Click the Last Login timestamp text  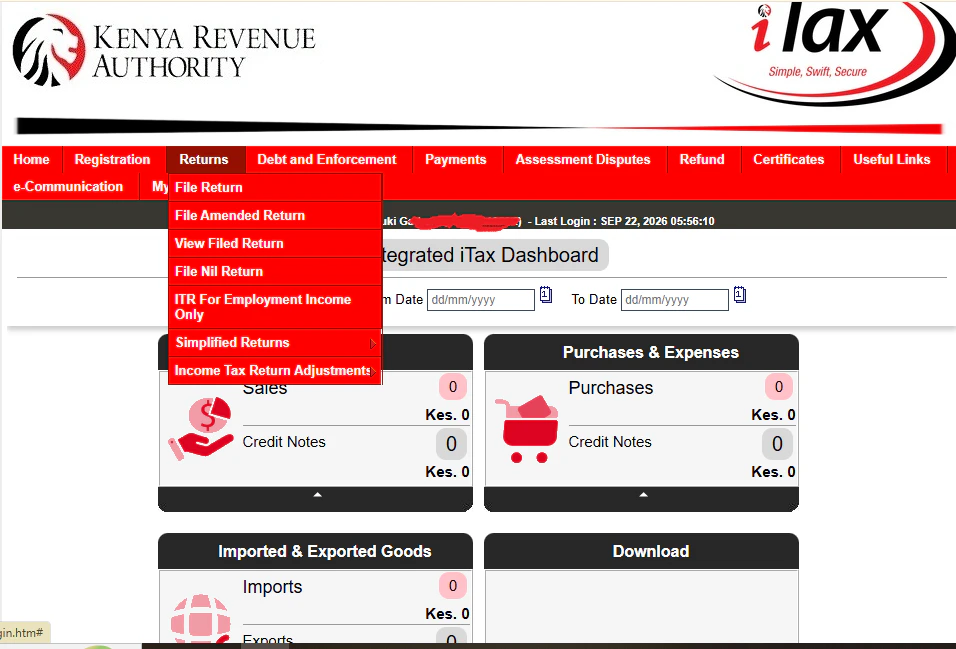[624, 221]
